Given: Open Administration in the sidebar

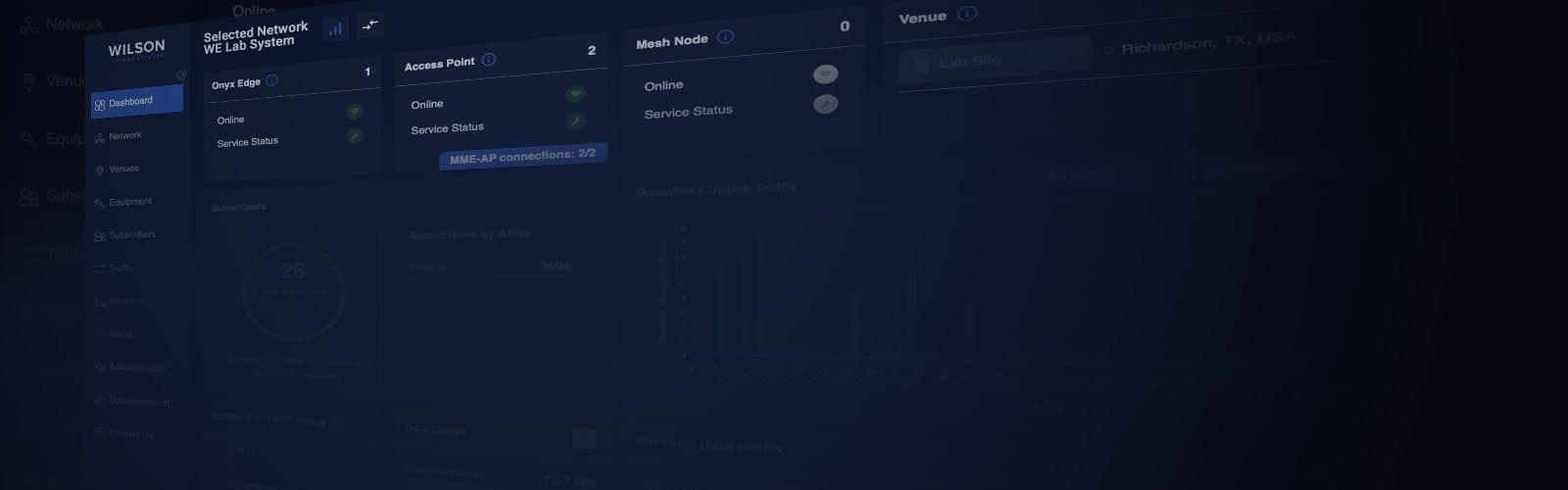Looking at the screenshot, I should [x=131, y=367].
